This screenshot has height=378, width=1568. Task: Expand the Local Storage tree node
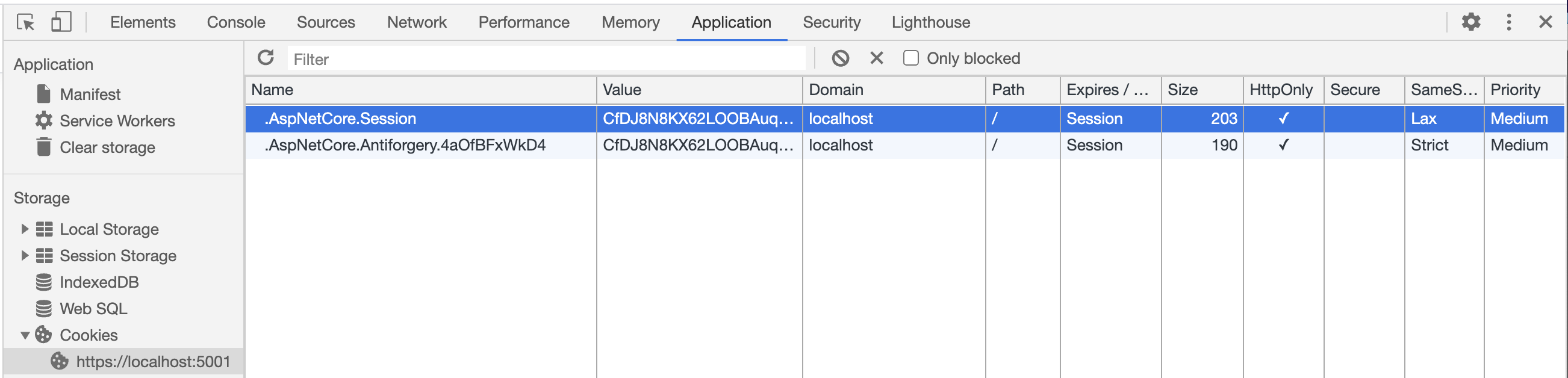[x=24, y=229]
